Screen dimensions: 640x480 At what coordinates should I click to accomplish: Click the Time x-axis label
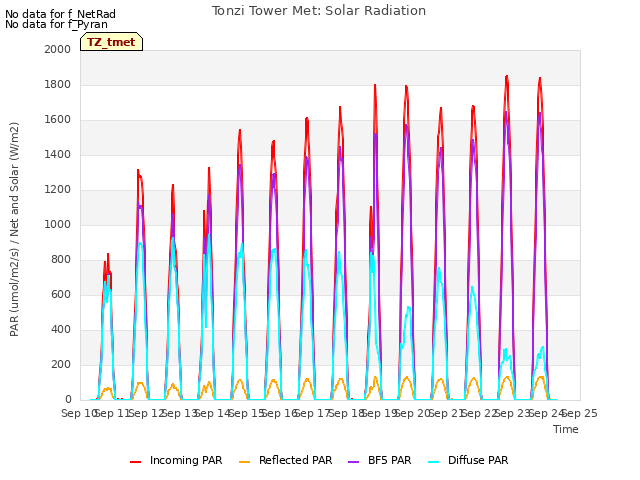point(566,429)
